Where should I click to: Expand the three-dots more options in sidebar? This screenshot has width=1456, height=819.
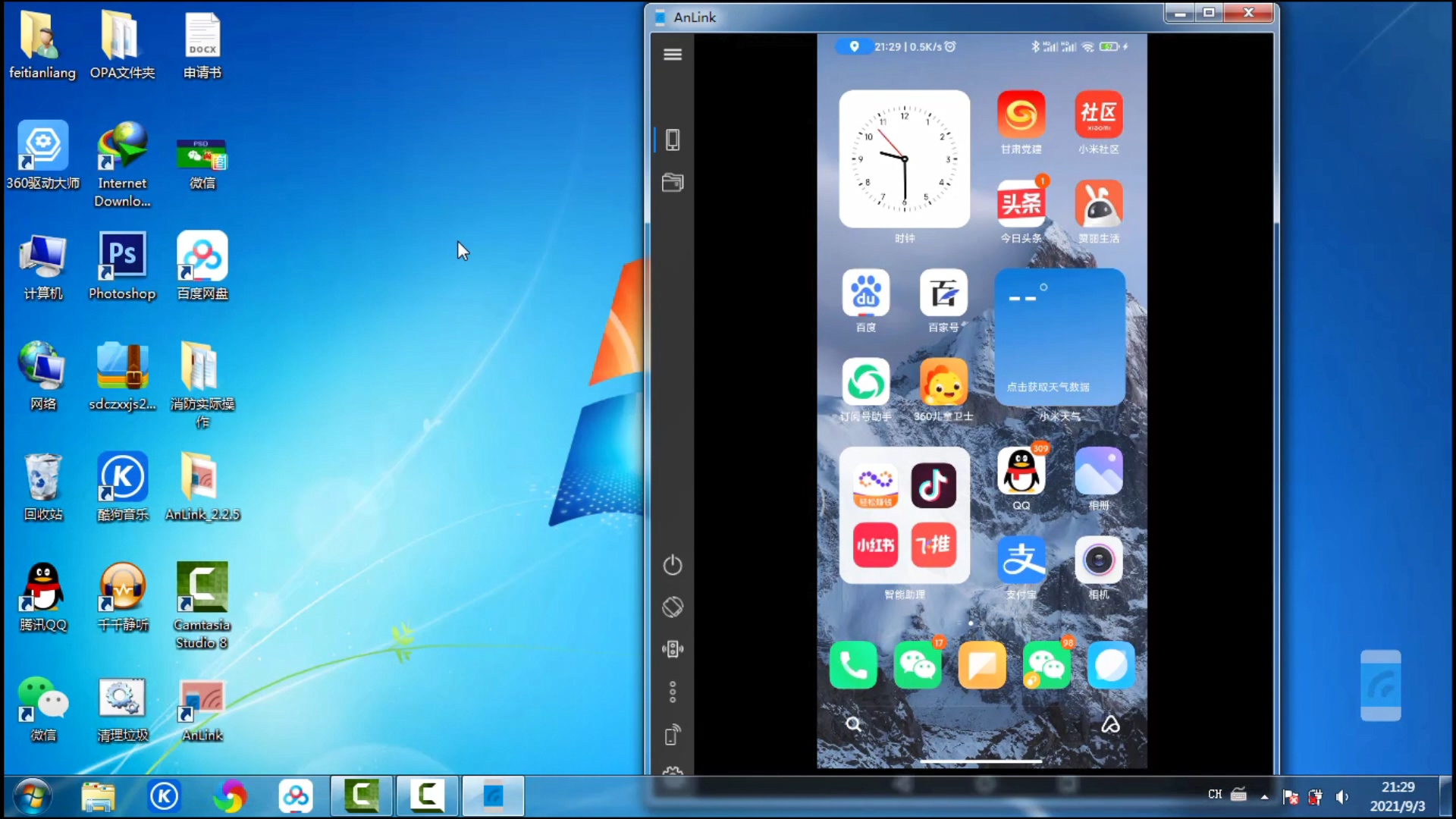point(673,692)
